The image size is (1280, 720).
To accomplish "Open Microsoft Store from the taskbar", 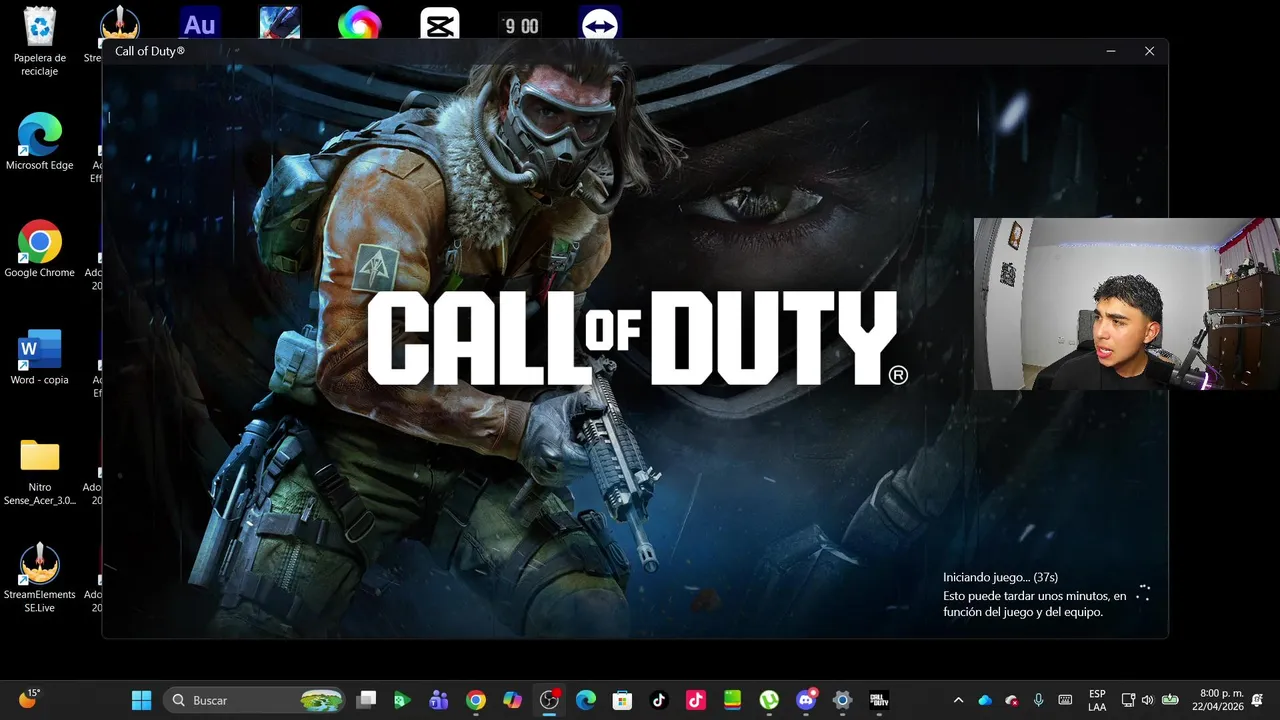I will coord(622,700).
